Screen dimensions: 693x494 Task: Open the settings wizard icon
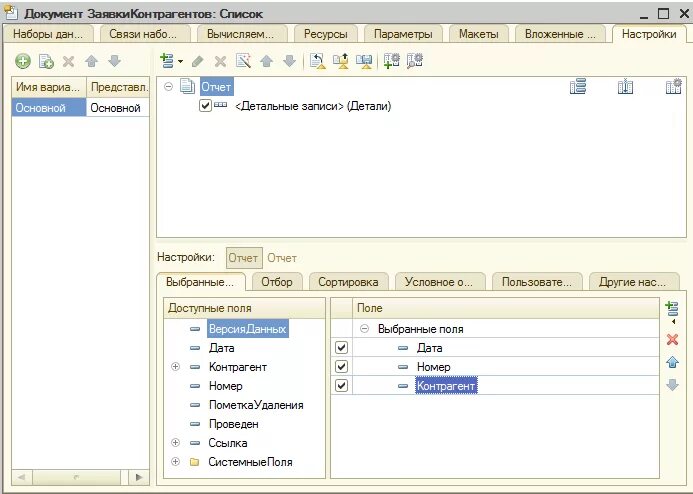244,61
